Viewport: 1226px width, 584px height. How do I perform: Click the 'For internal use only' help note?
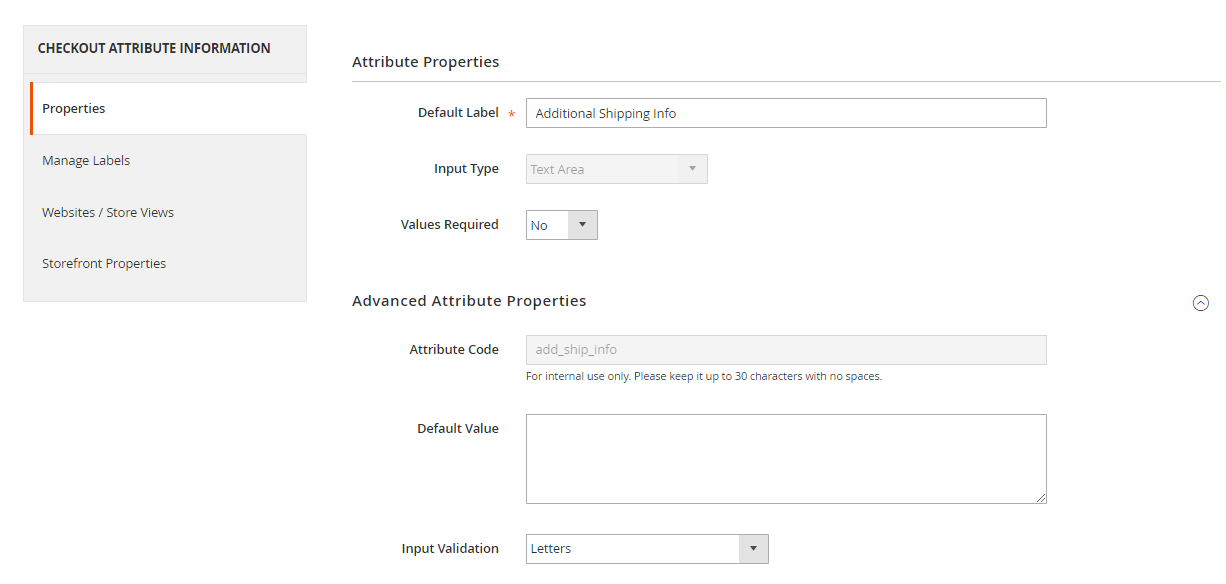(703, 377)
